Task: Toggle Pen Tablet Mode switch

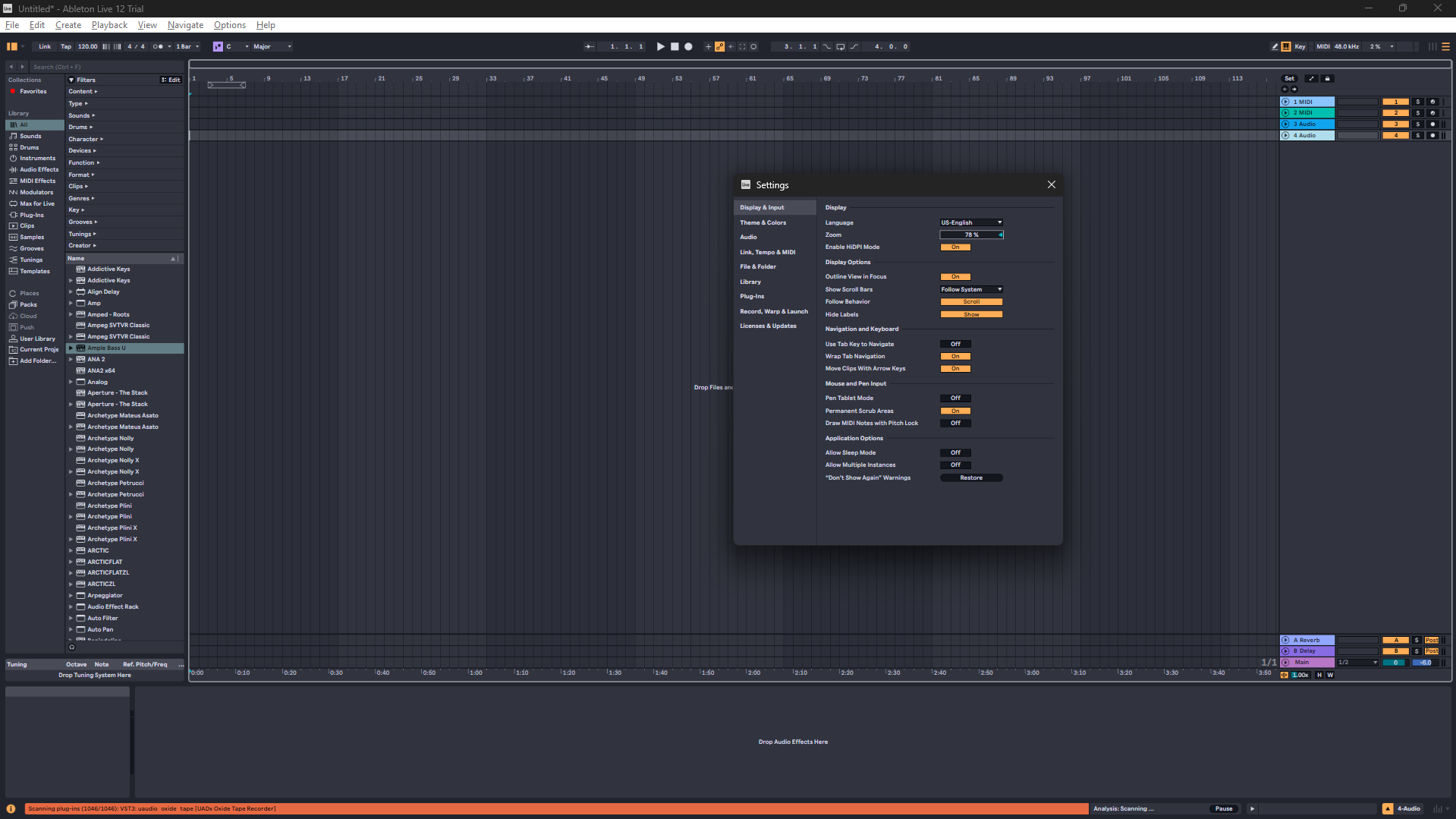Action: 955,398
